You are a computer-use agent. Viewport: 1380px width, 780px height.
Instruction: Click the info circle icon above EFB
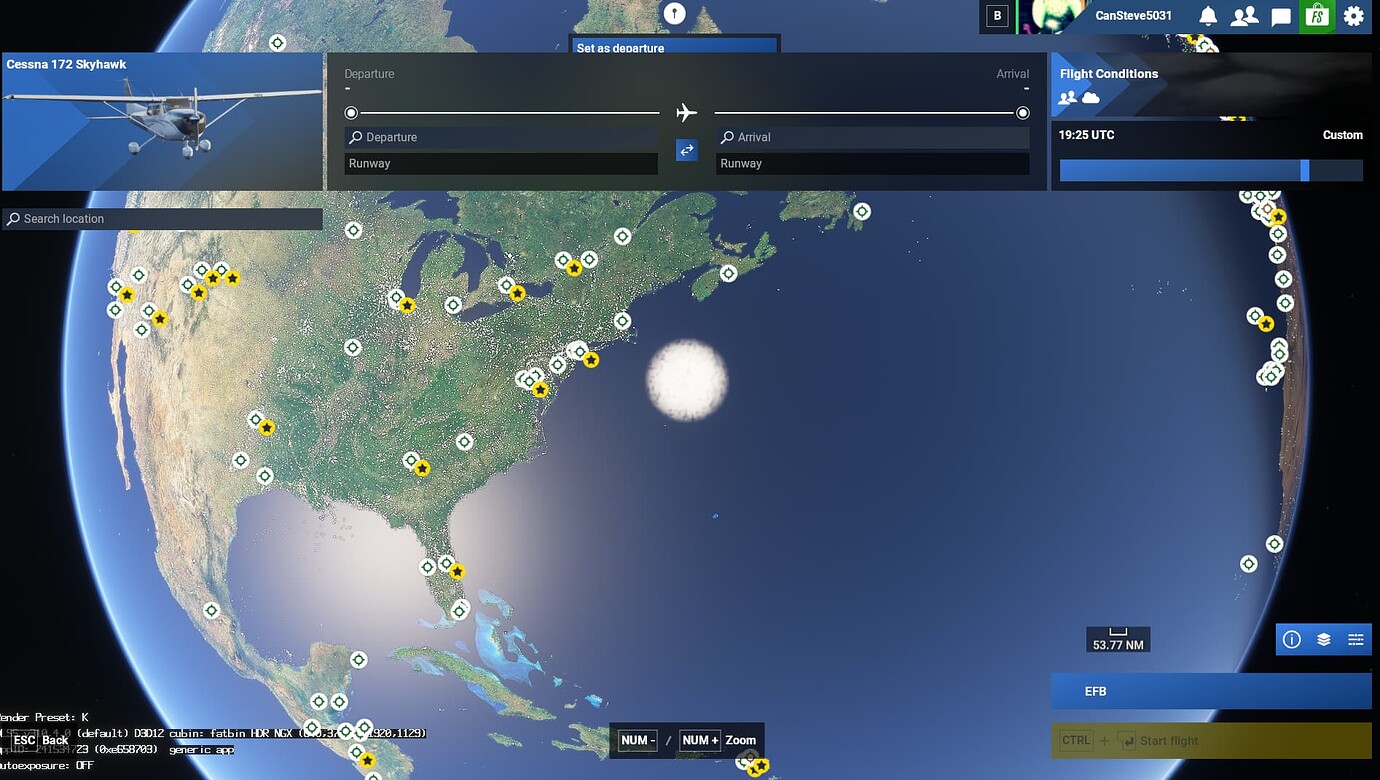click(1291, 638)
